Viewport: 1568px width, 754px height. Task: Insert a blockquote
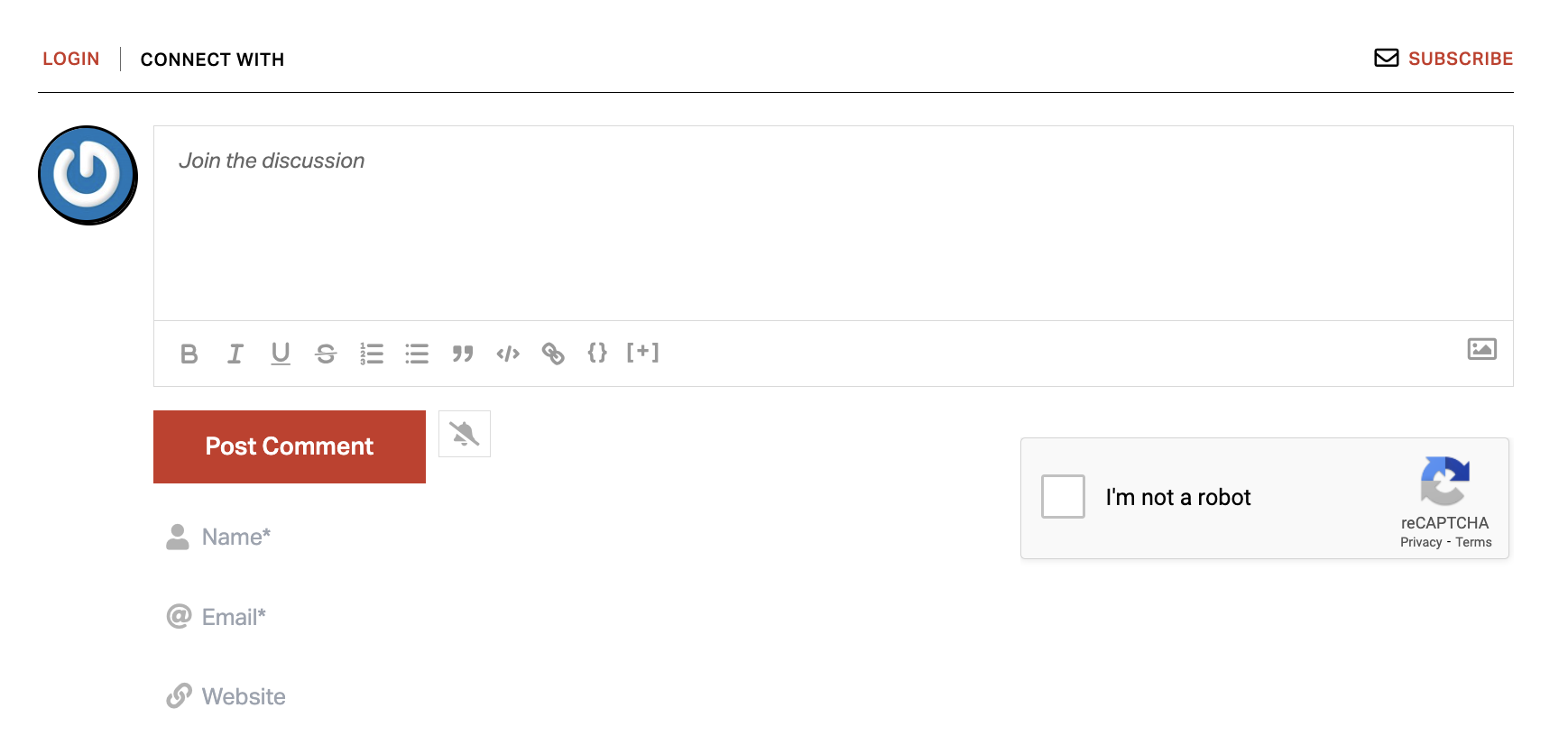[x=463, y=354]
